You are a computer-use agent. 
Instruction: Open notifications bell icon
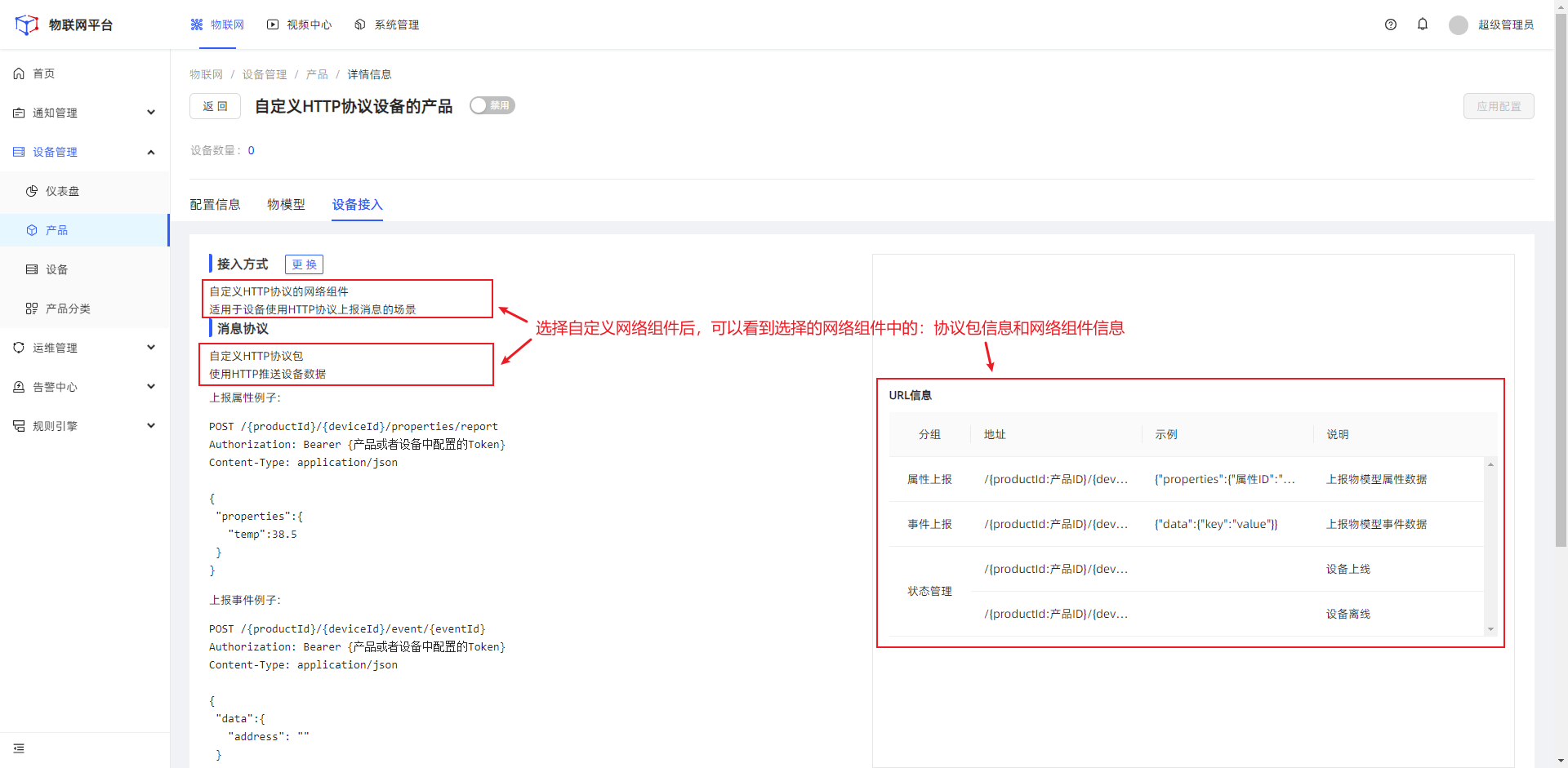[x=1423, y=24]
